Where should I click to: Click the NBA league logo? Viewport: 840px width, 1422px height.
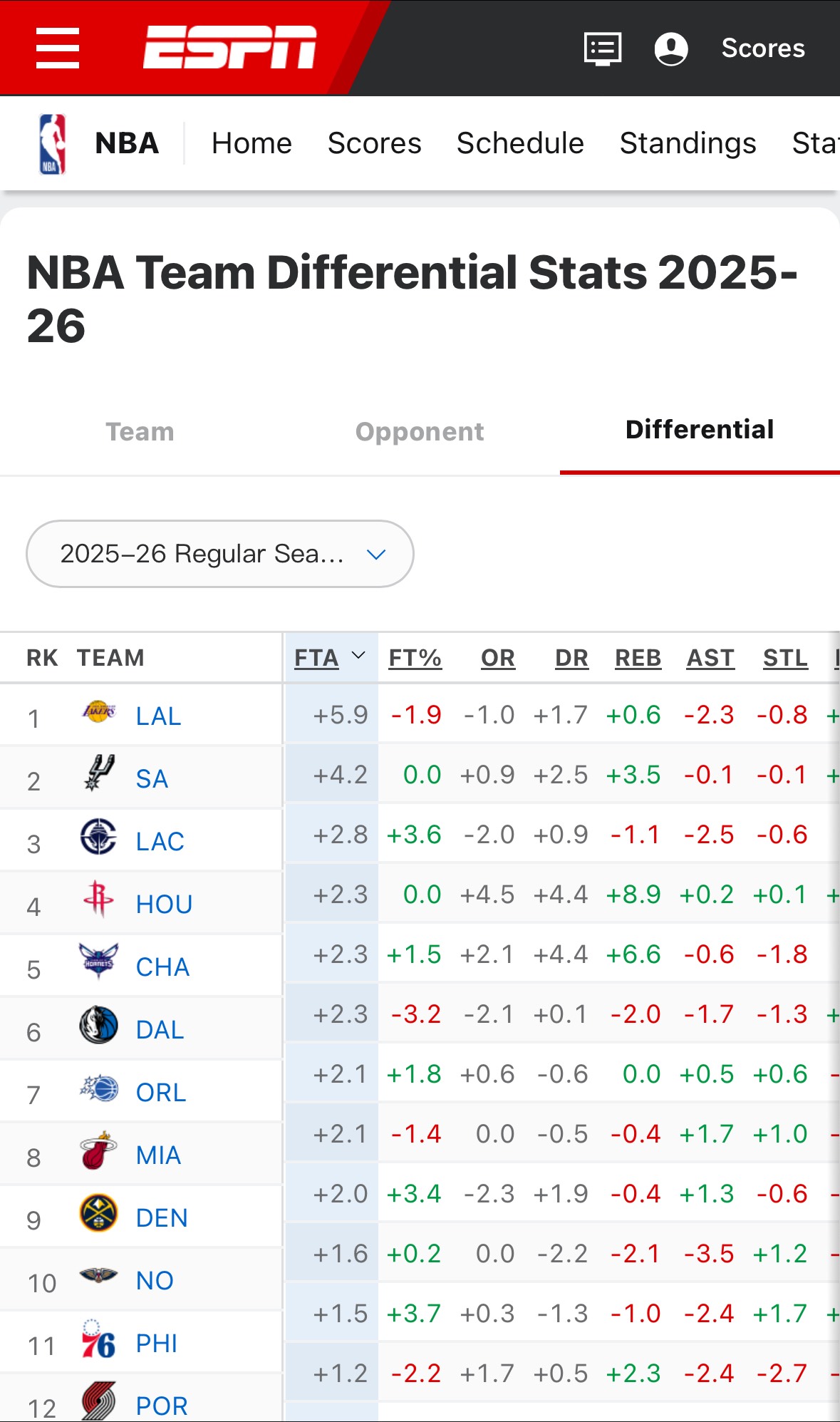click(x=52, y=144)
